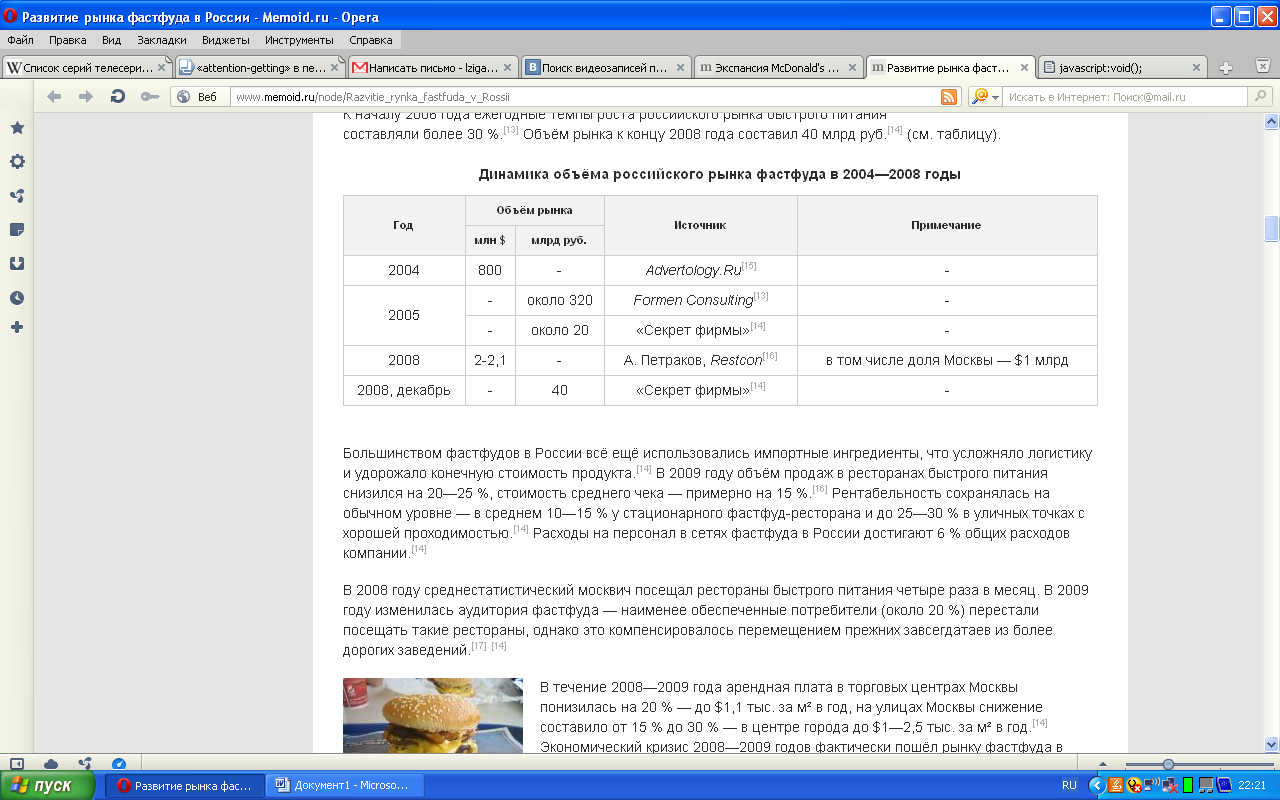Click footnote [16] next to А. Петраков, Restcon
The width and height of the screenshot is (1280, 800).
pyautogui.click(x=770, y=356)
